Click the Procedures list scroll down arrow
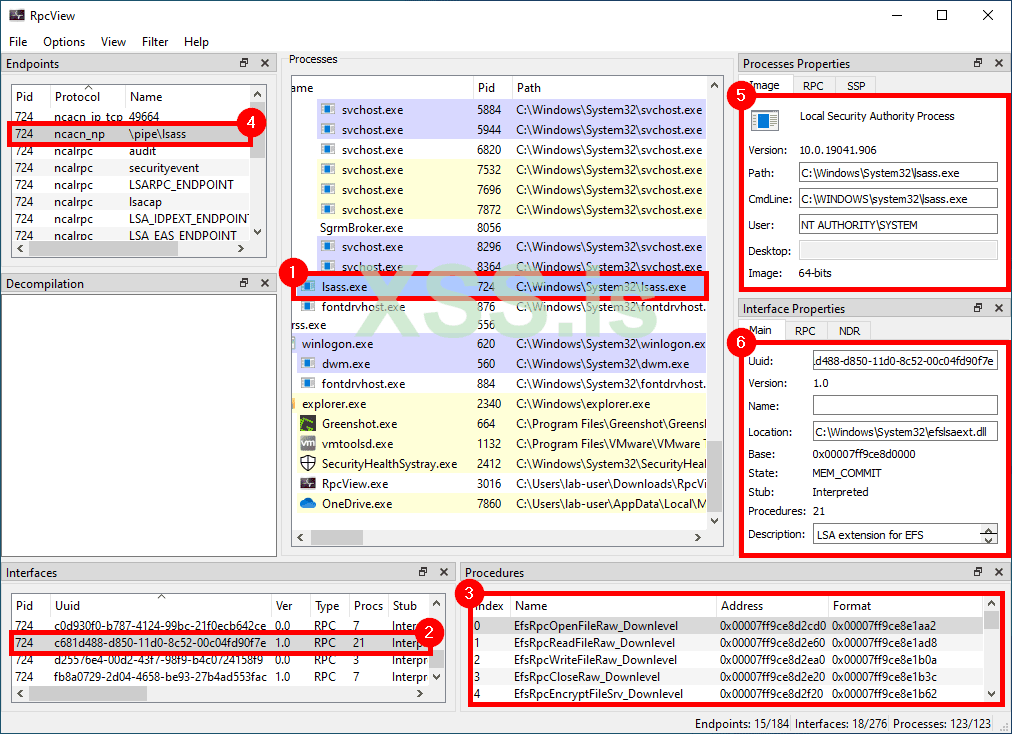The height and width of the screenshot is (734, 1012). click(x=991, y=694)
